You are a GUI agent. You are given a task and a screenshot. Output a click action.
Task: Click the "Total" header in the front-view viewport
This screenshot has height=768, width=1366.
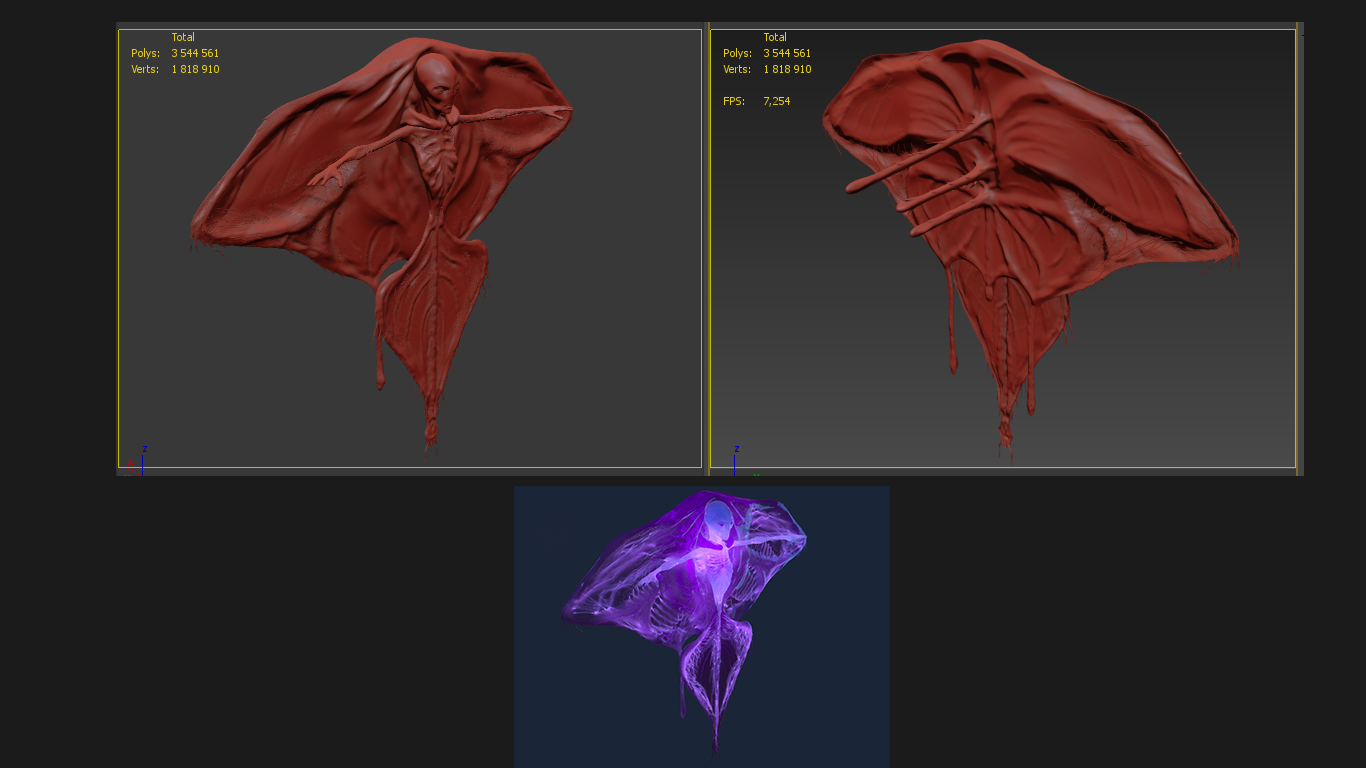point(183,37)
